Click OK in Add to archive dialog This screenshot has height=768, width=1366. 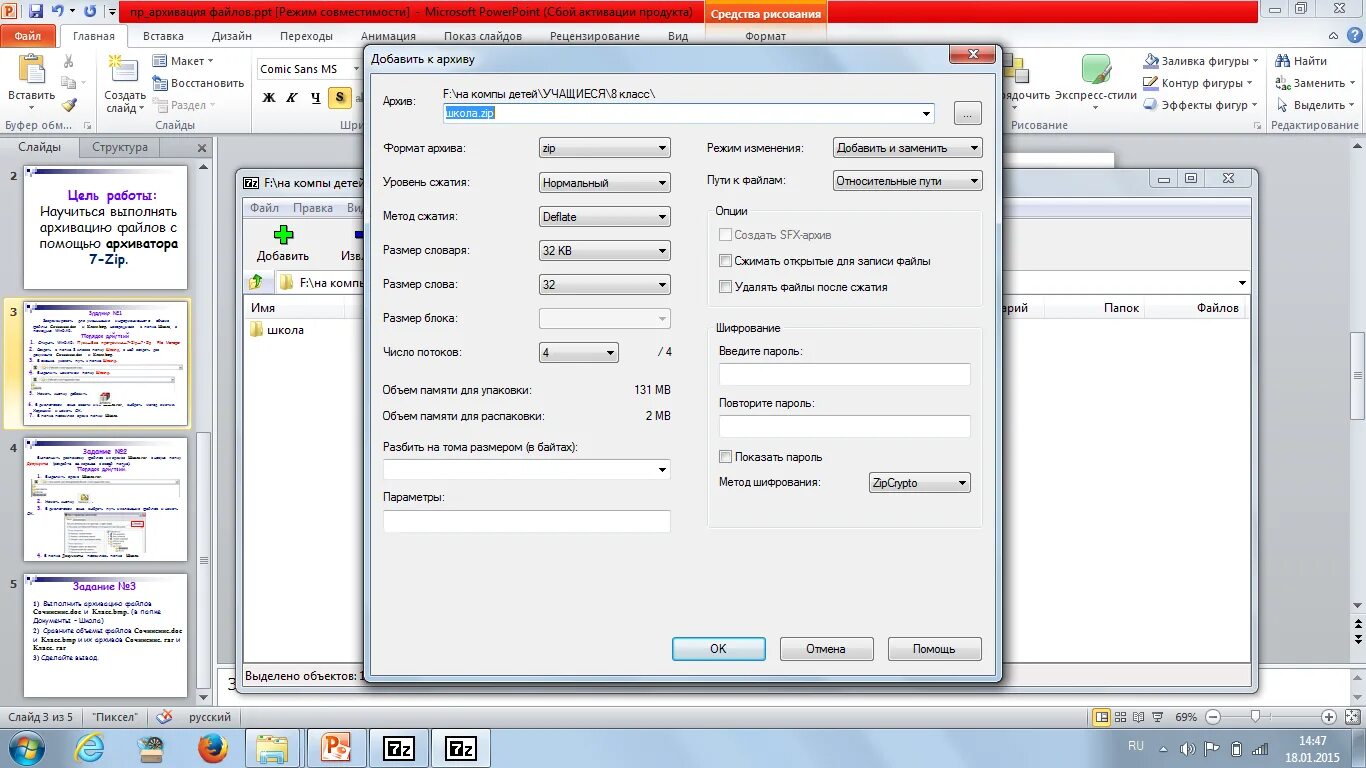[718, 649]
